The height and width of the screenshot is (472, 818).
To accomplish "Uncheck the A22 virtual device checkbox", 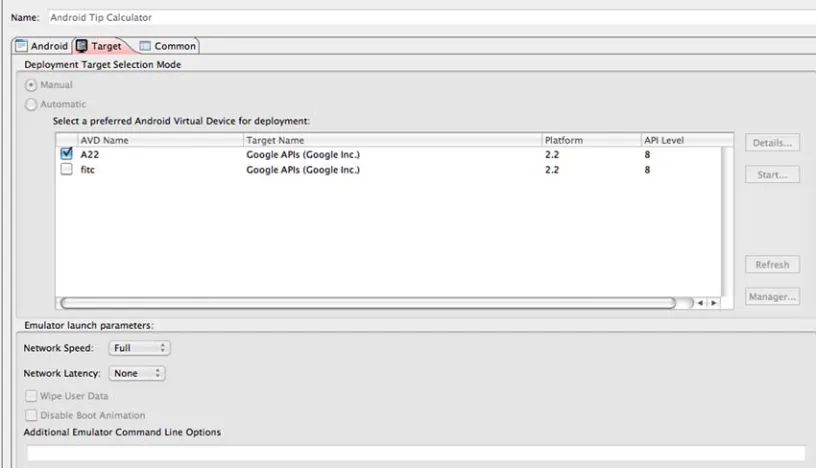I will click(x=66, y=154).
